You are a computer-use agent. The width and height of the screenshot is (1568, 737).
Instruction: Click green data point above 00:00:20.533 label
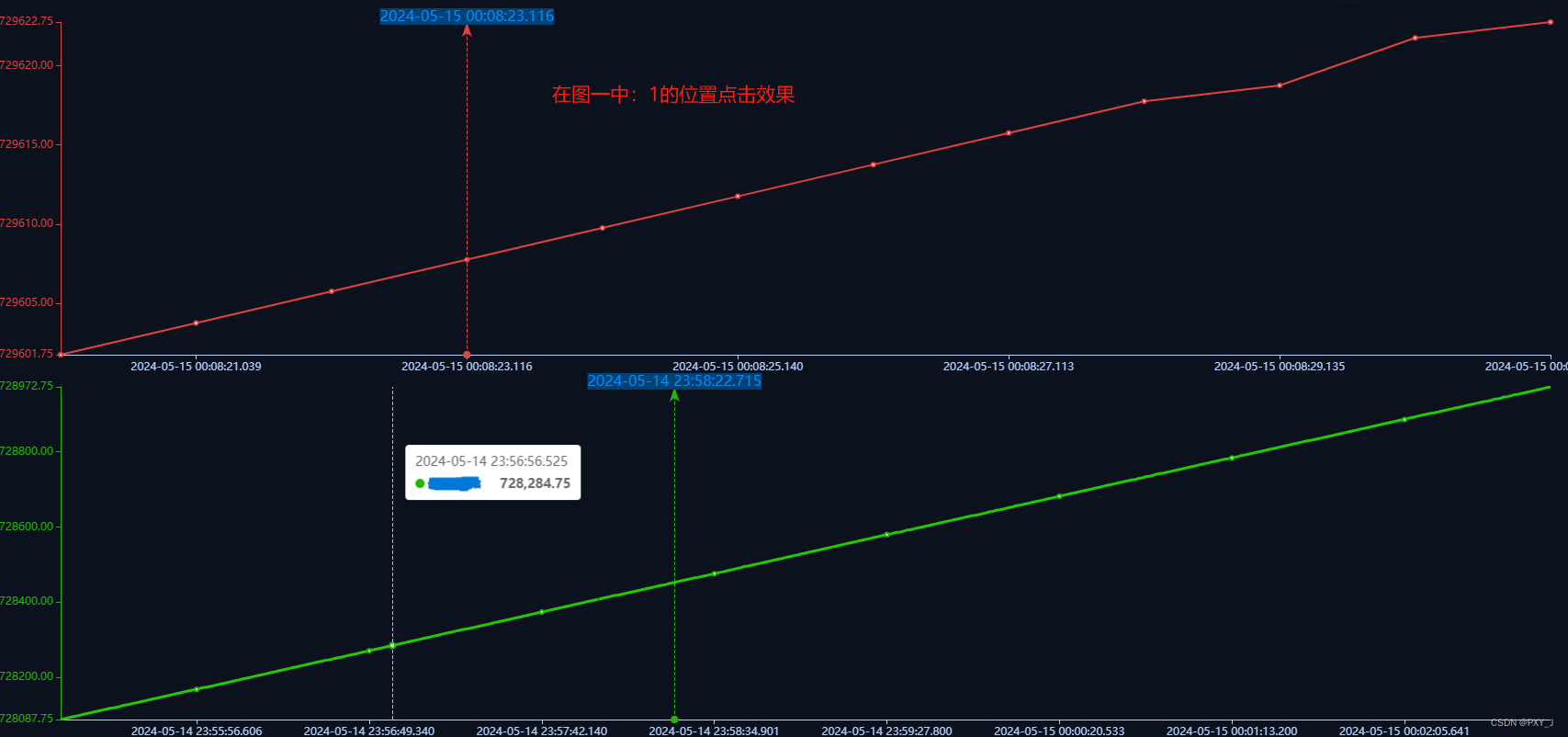(x=1059, y=496)
